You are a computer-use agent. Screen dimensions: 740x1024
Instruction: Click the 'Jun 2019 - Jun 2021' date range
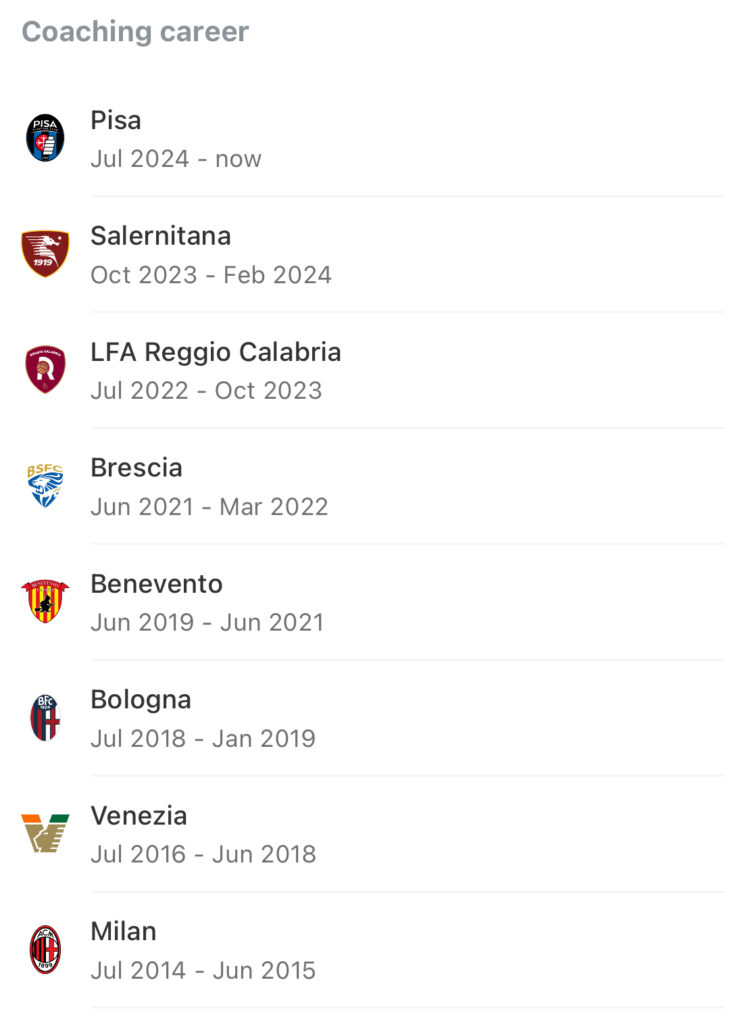pyautogui.click(x=207, y=622)
